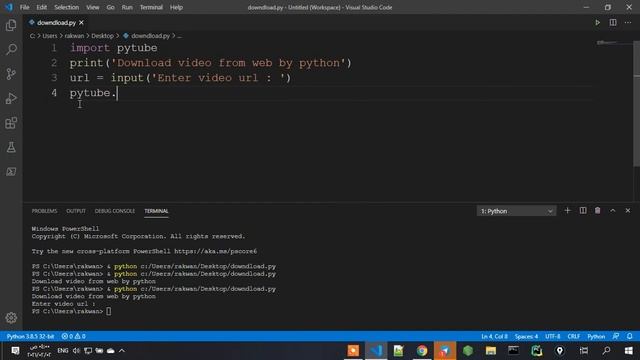Open the Run menu
The height and width of the screenshot is (360, 640).
(x=127, y=7)
